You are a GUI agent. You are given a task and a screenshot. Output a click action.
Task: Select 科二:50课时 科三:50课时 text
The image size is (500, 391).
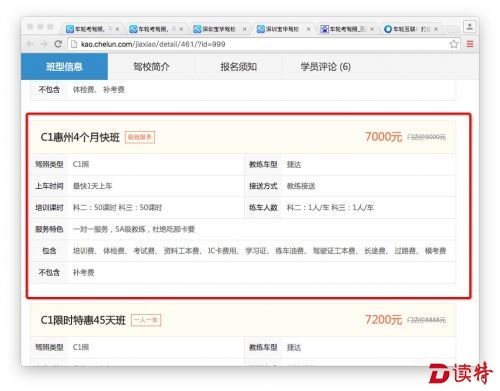pos(117,208)
